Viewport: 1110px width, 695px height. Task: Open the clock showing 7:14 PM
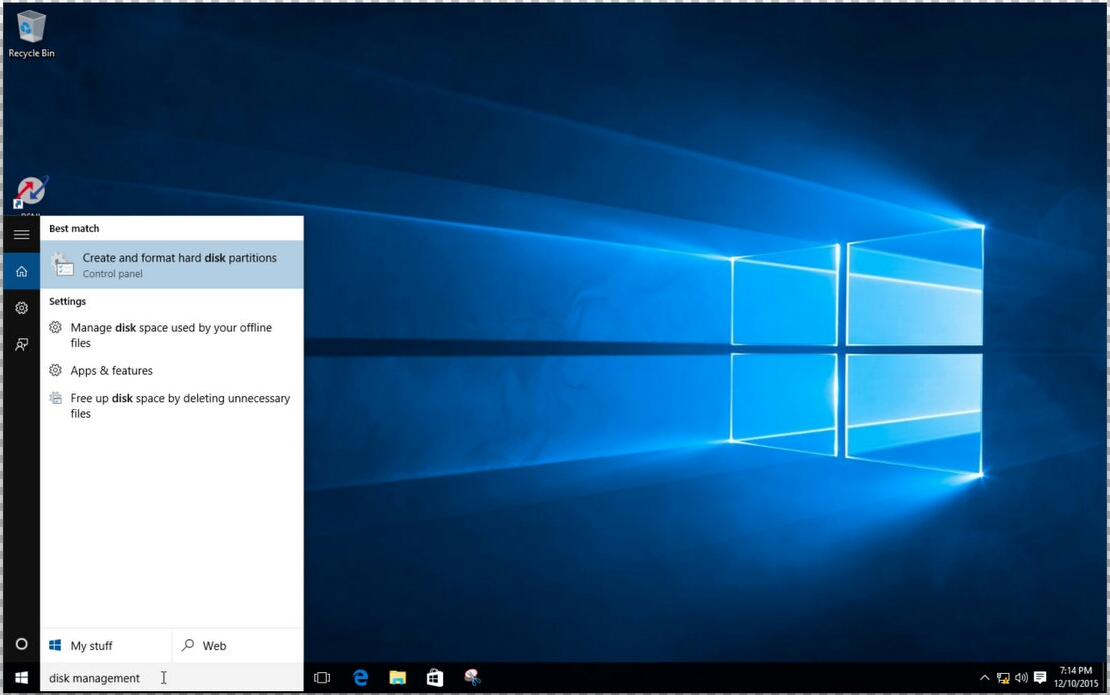tap(1076, 677)
